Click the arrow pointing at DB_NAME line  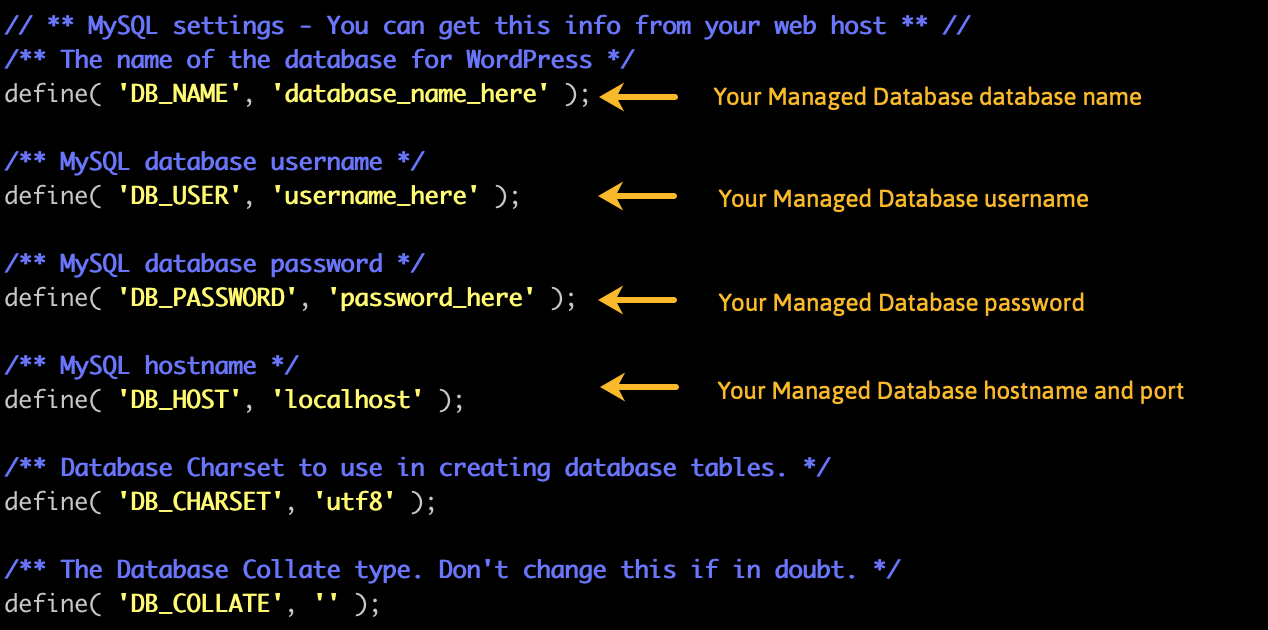pyautogui.click(x=638, y=97)
